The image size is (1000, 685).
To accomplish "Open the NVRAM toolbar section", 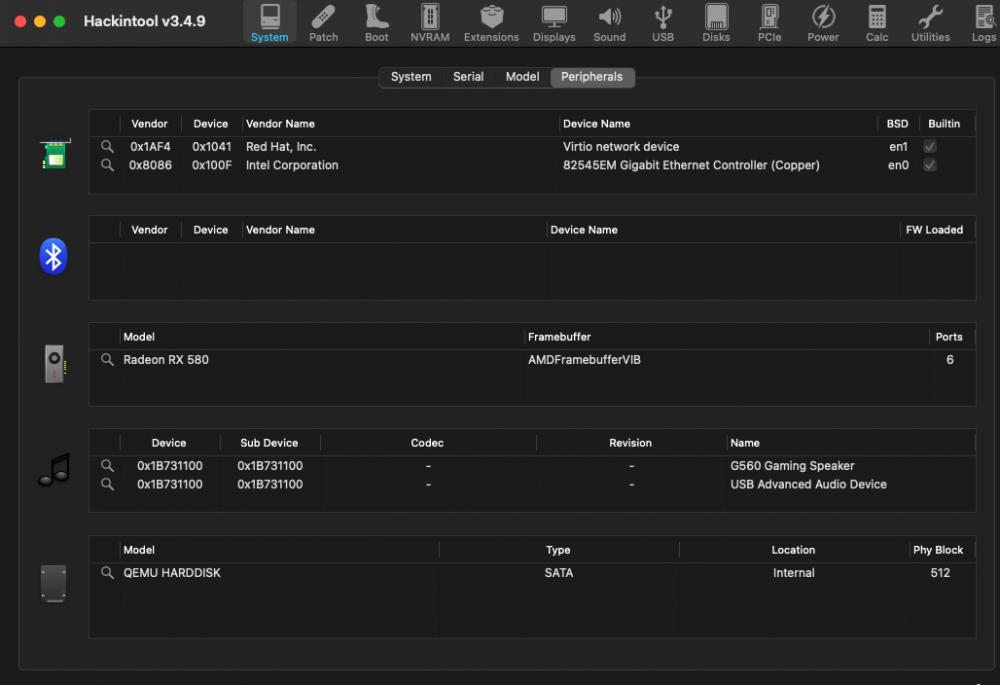I will [430, 23].
